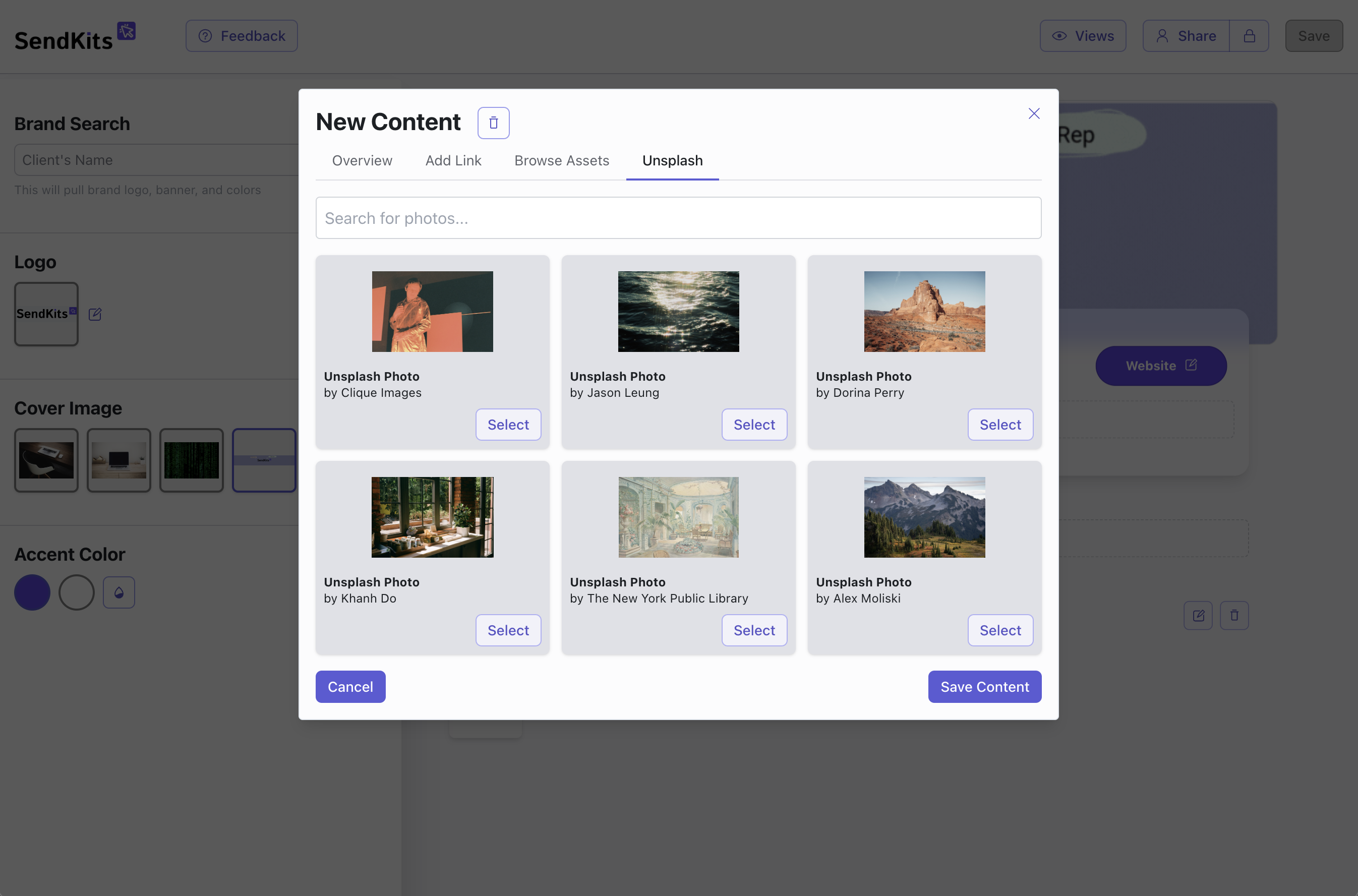Image resolution: width=1358 pixels, height=896 pixels.
Task: Choose the fourth selected cover image
Action: click(x=264, y=460)
